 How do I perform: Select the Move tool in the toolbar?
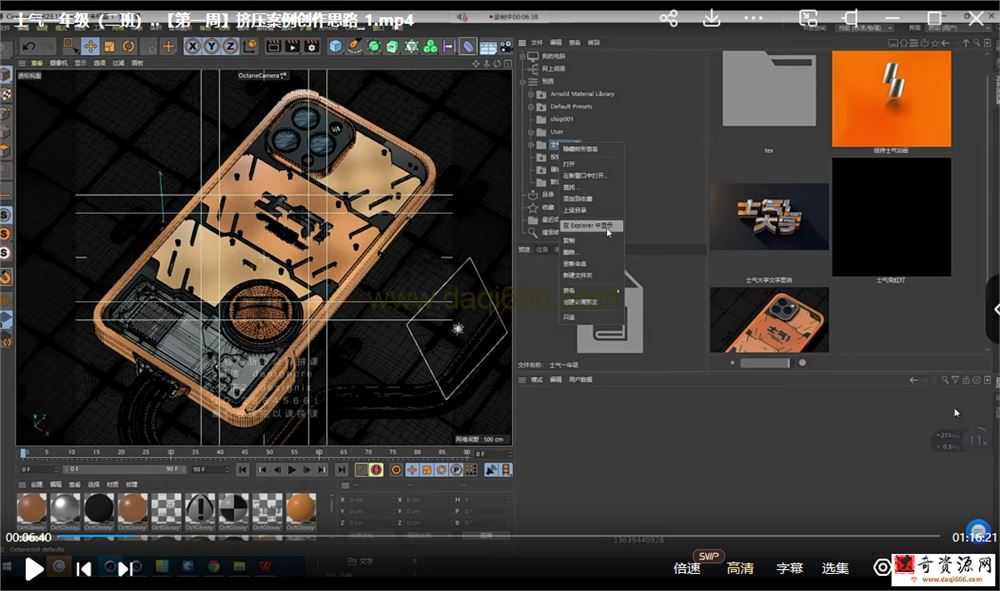pos(90,46)
